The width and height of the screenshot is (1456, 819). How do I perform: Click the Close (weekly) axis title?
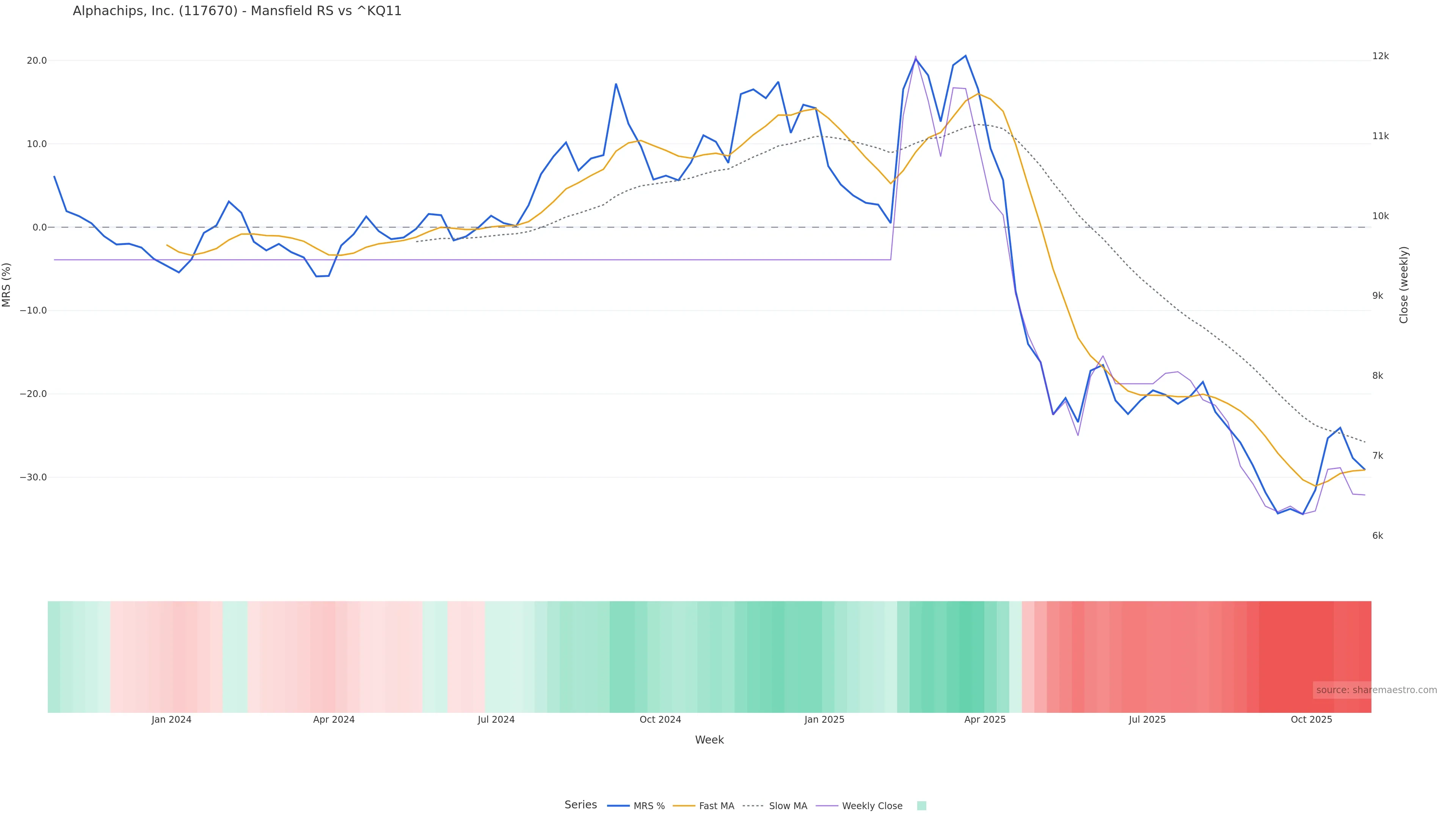1403,285
